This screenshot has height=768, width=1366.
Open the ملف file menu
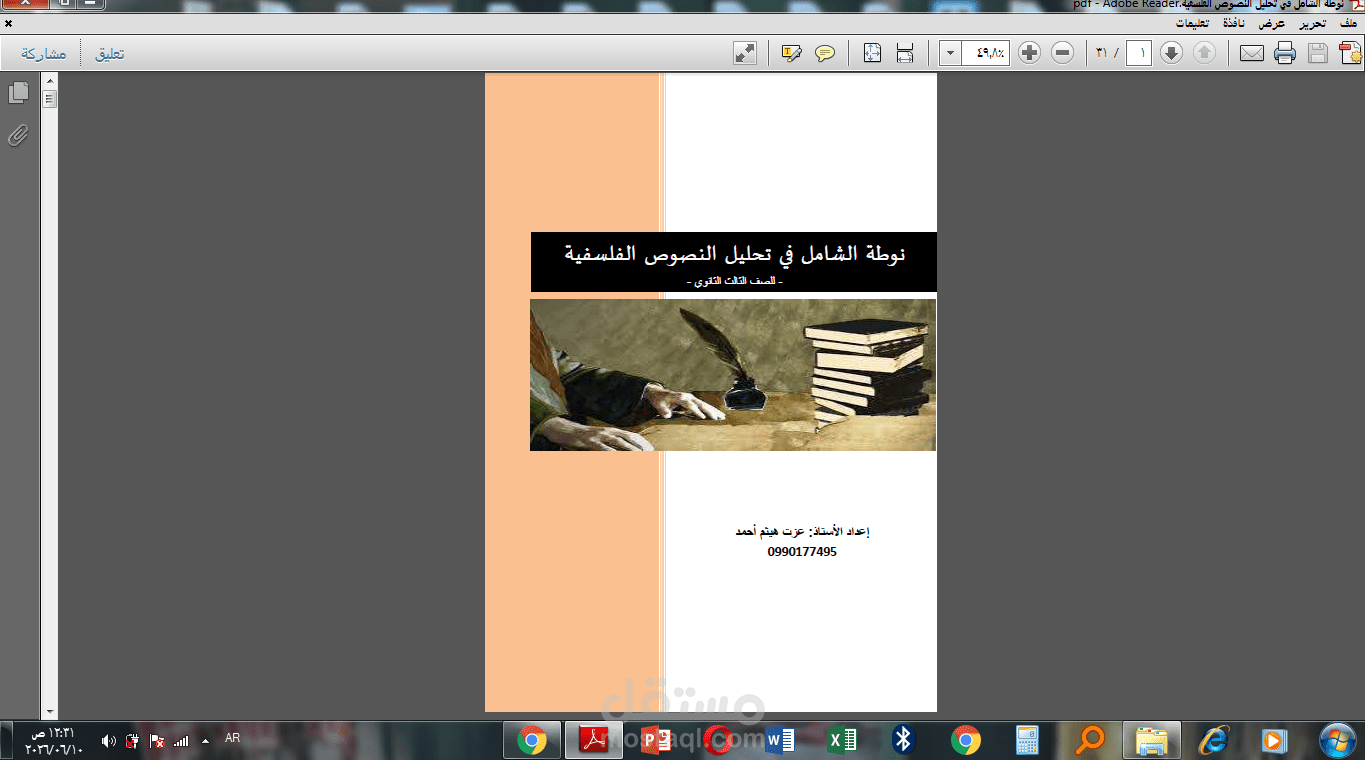click(x=1348, y=23)
